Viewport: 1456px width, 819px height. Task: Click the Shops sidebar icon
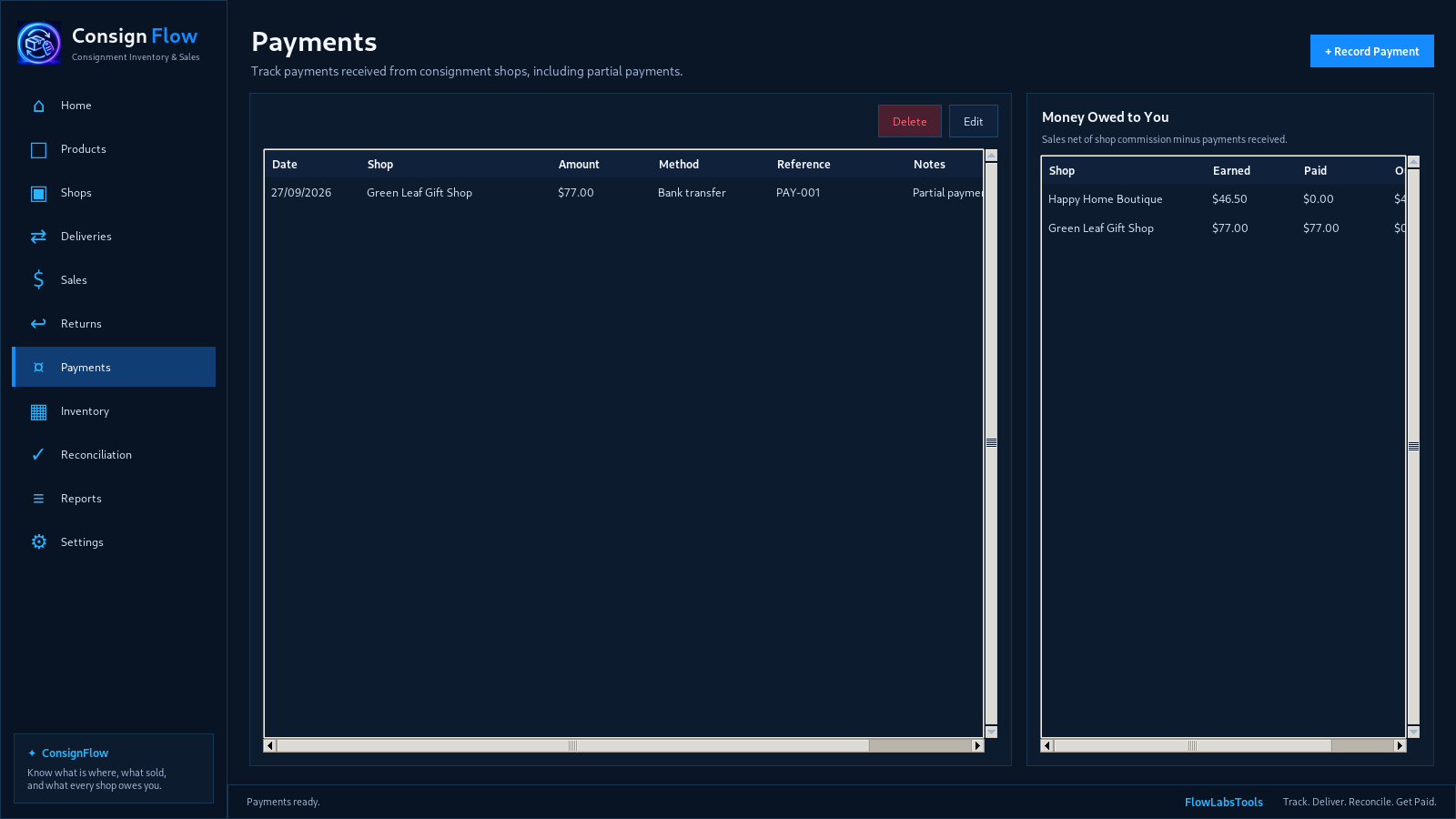[38, 194]
